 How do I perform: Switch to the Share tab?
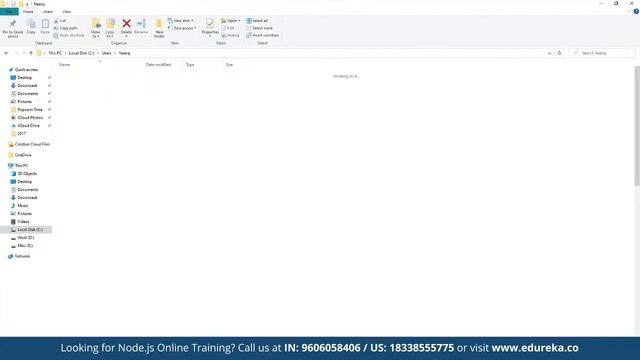(x=48, y=12)
